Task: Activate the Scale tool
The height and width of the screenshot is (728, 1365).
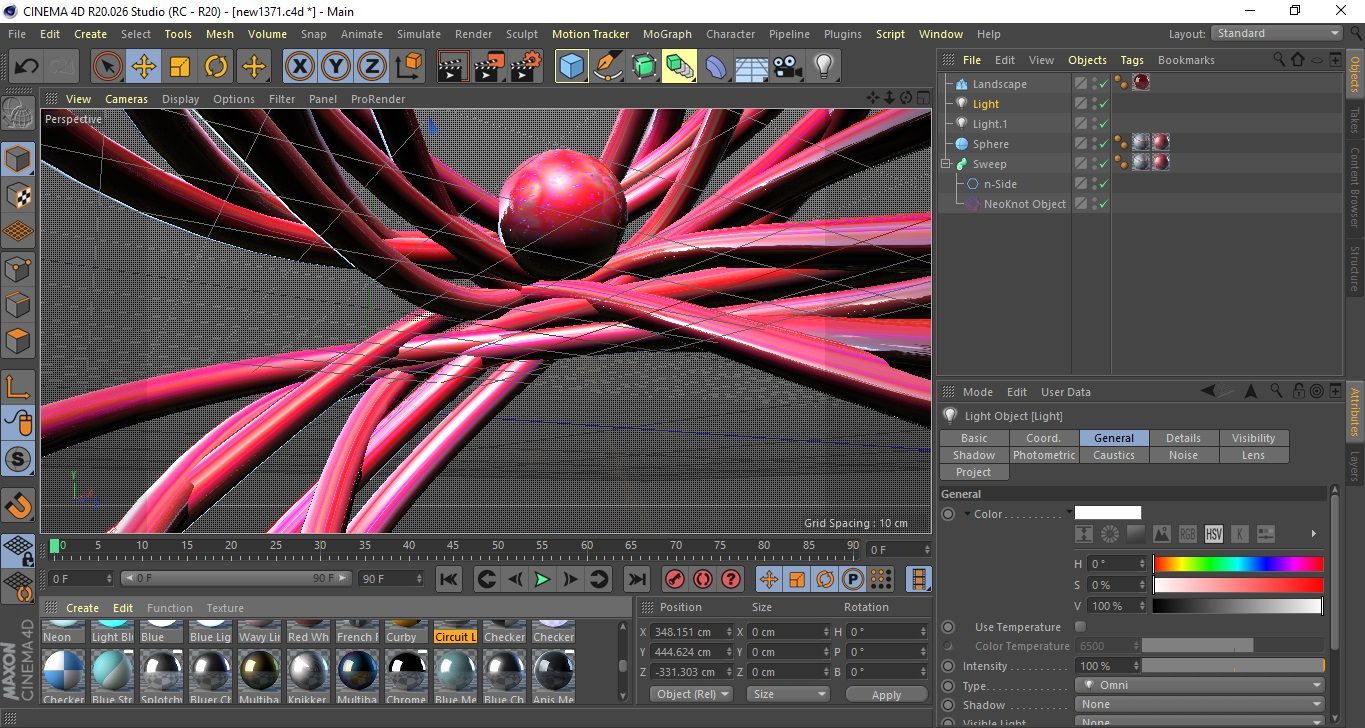Action: pos(180,67)
